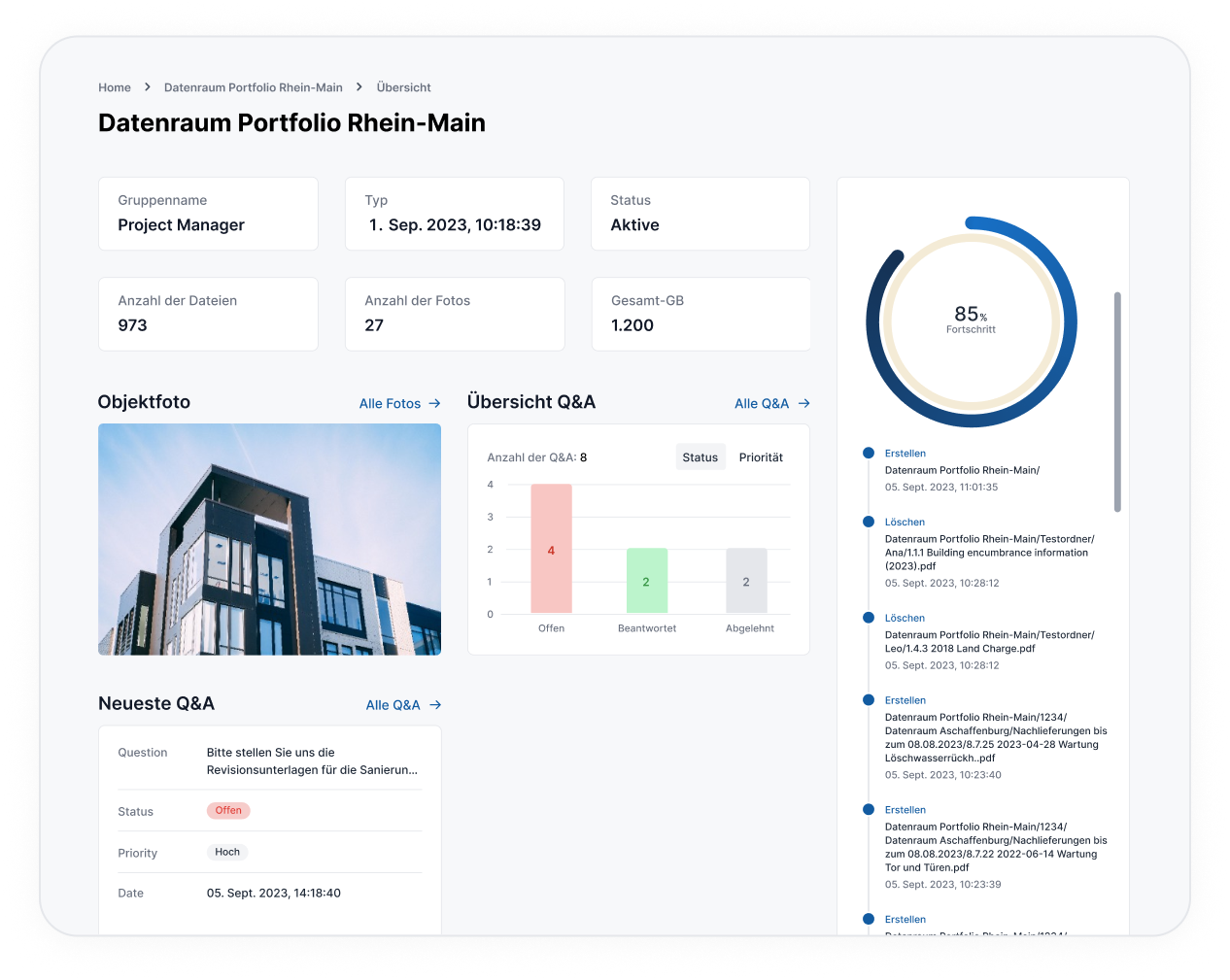Screen dimensions: 1230x980
Task: Click the activity list scrollbar
Action: (x=1117, y=401)
